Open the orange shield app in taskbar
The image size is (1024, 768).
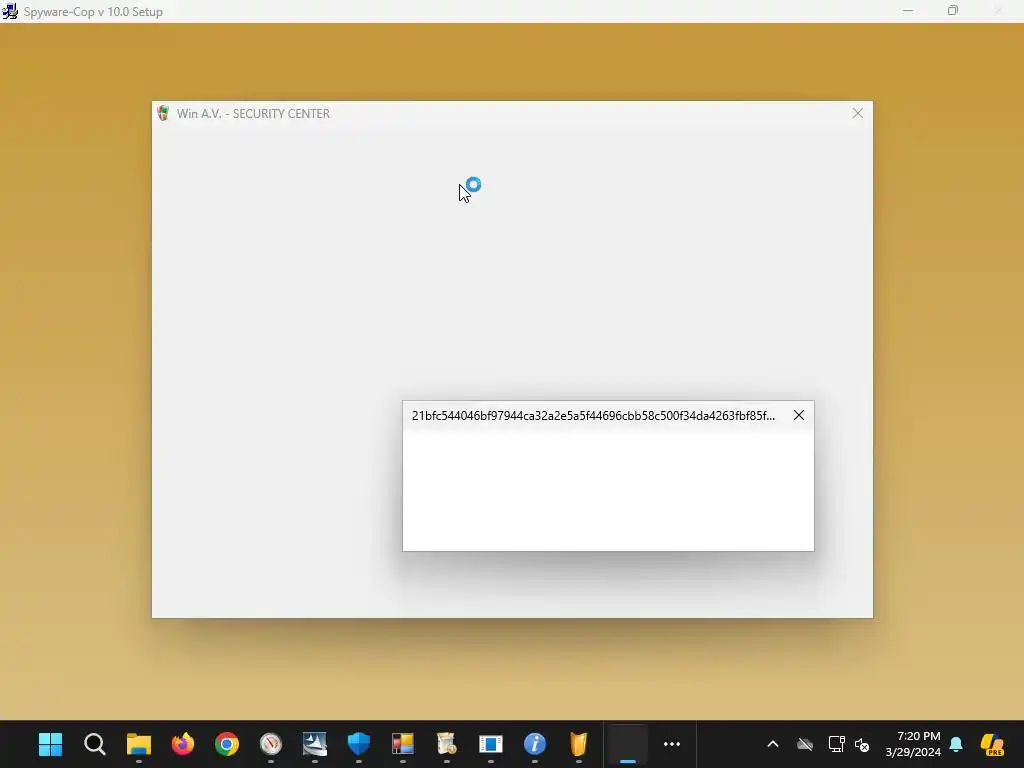tap(579, 744)
